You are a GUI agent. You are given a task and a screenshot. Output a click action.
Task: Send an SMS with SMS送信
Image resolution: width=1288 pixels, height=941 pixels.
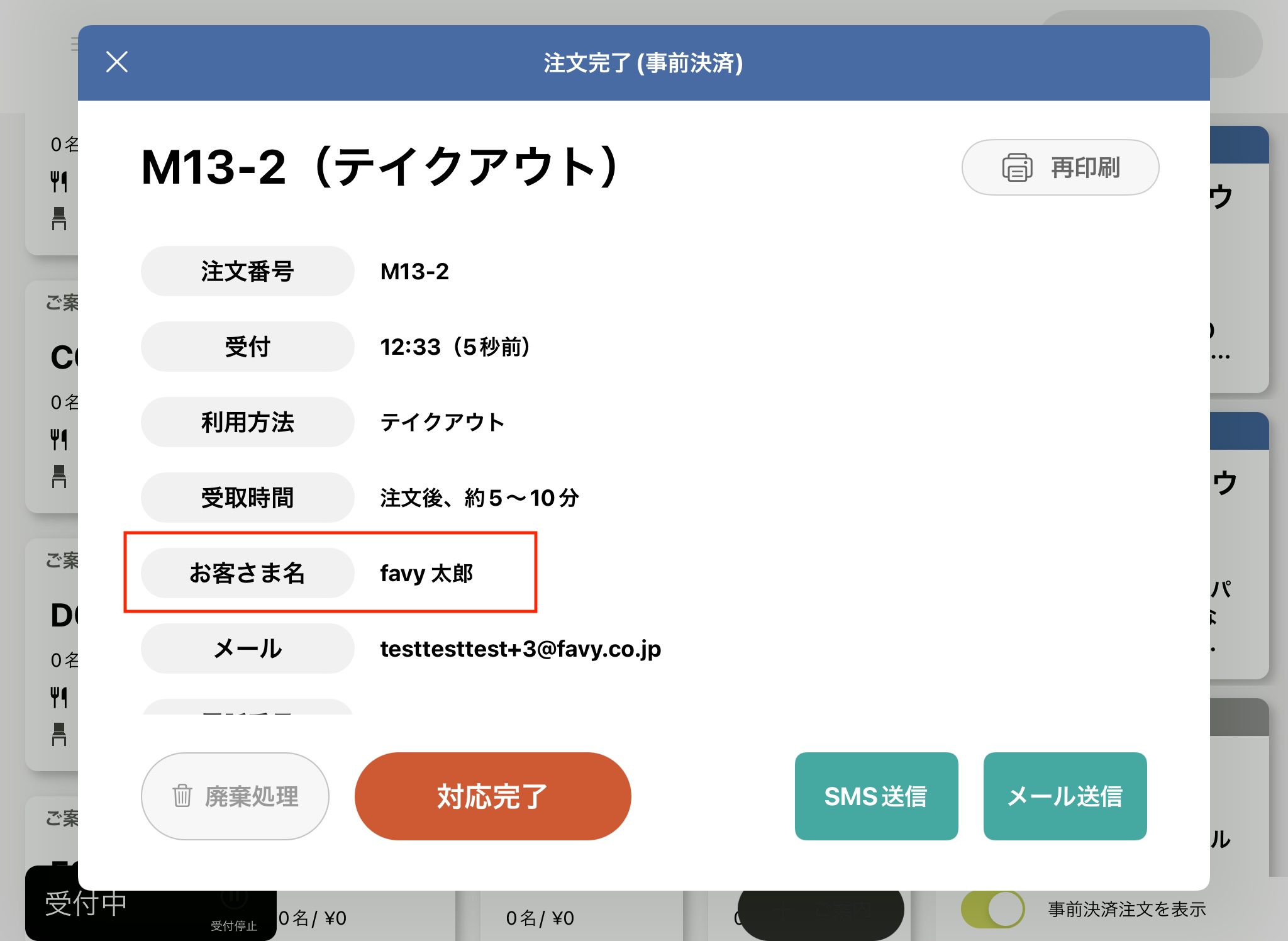point(875,796)
